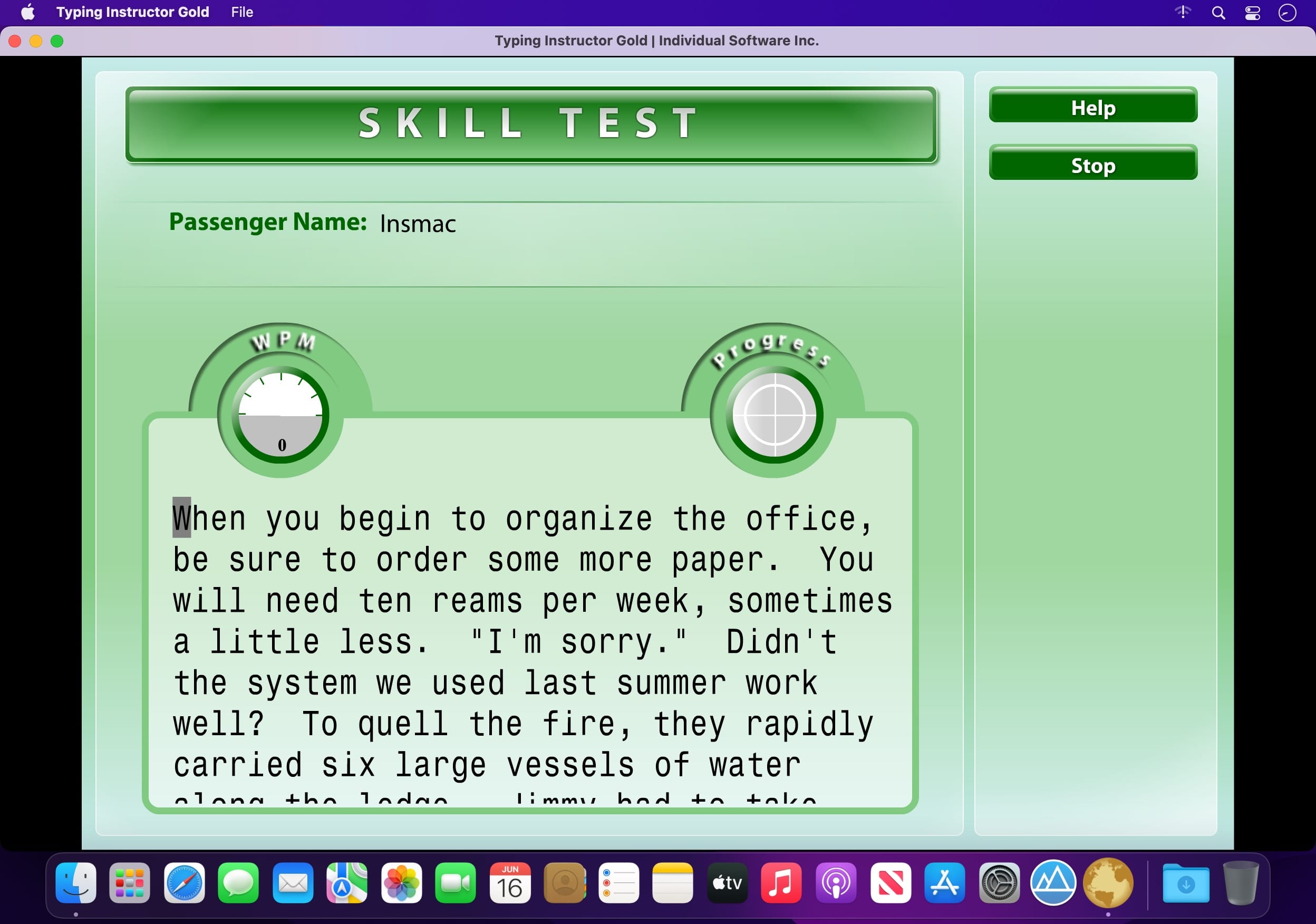Screen dimensions: 1316x924
Task: Click the Progress crosshair dial
Action: (x=774, y=415)
